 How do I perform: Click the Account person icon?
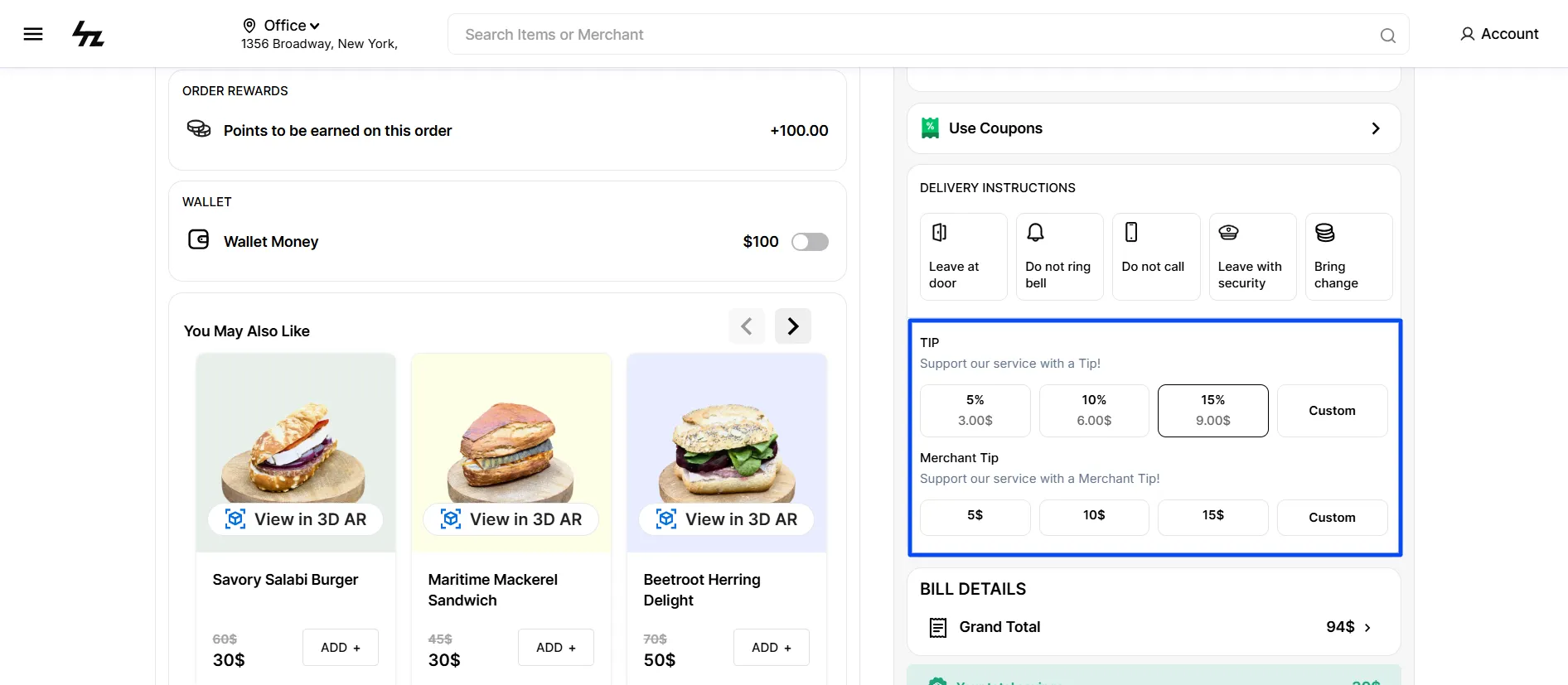pos(1467,34)
